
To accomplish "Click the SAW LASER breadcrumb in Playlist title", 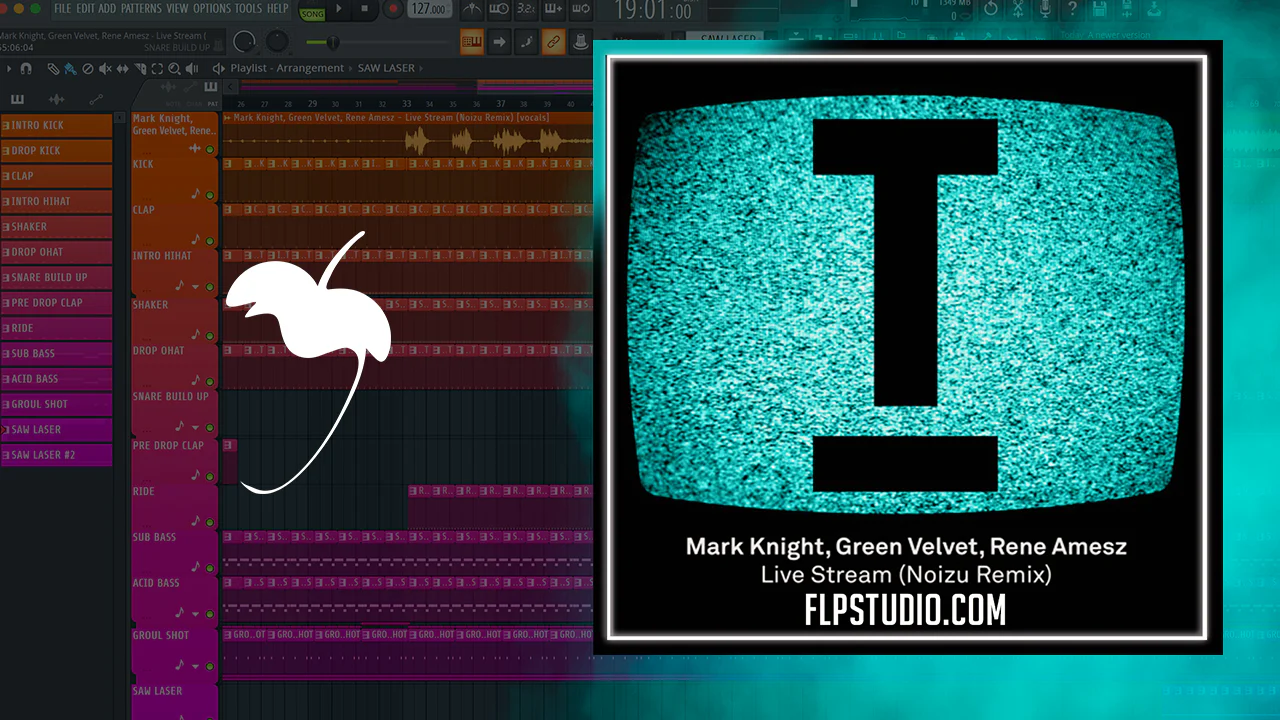I will pyautogui.click(x=386, y=68).
